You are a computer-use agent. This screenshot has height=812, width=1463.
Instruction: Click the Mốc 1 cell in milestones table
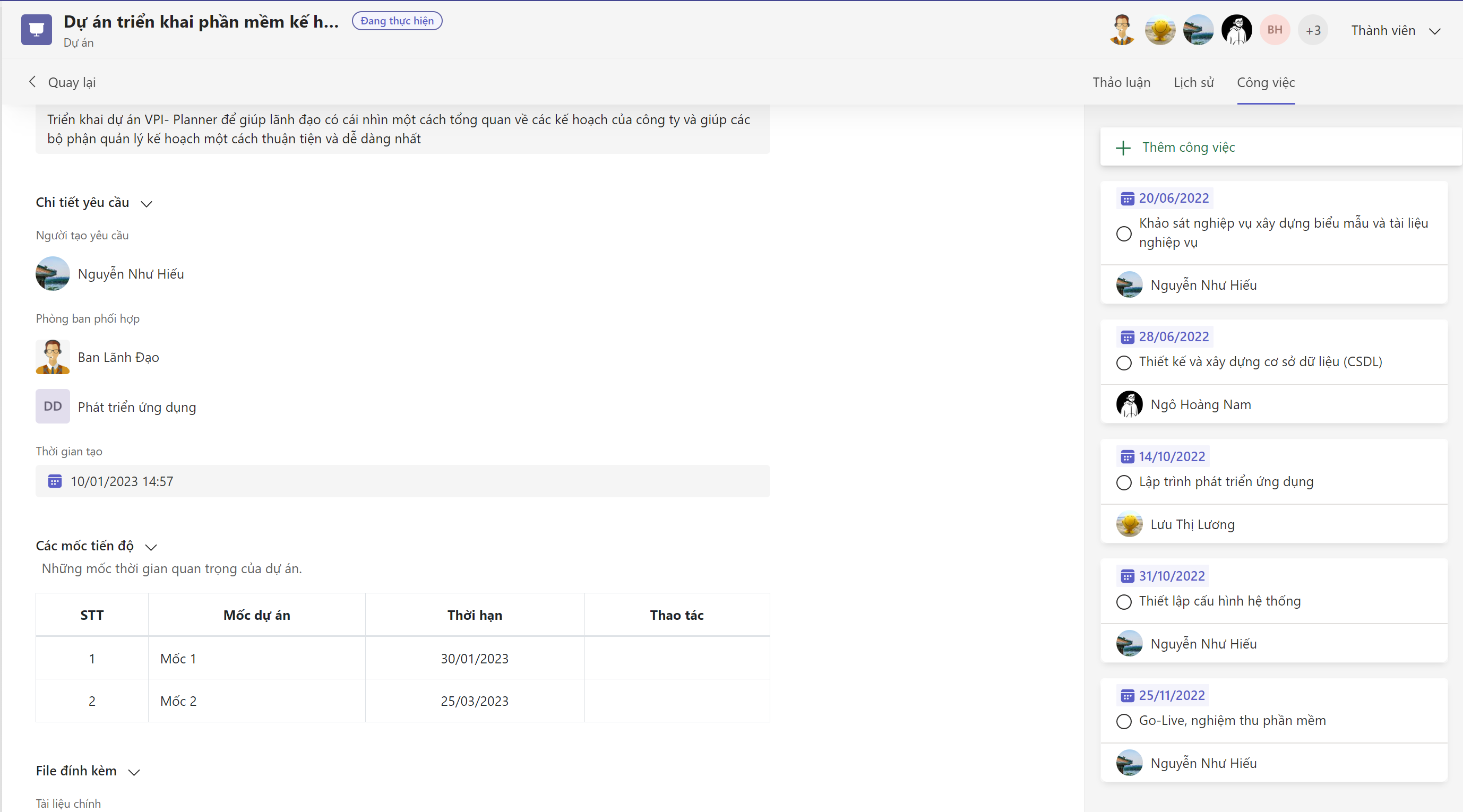coord(257,658)
